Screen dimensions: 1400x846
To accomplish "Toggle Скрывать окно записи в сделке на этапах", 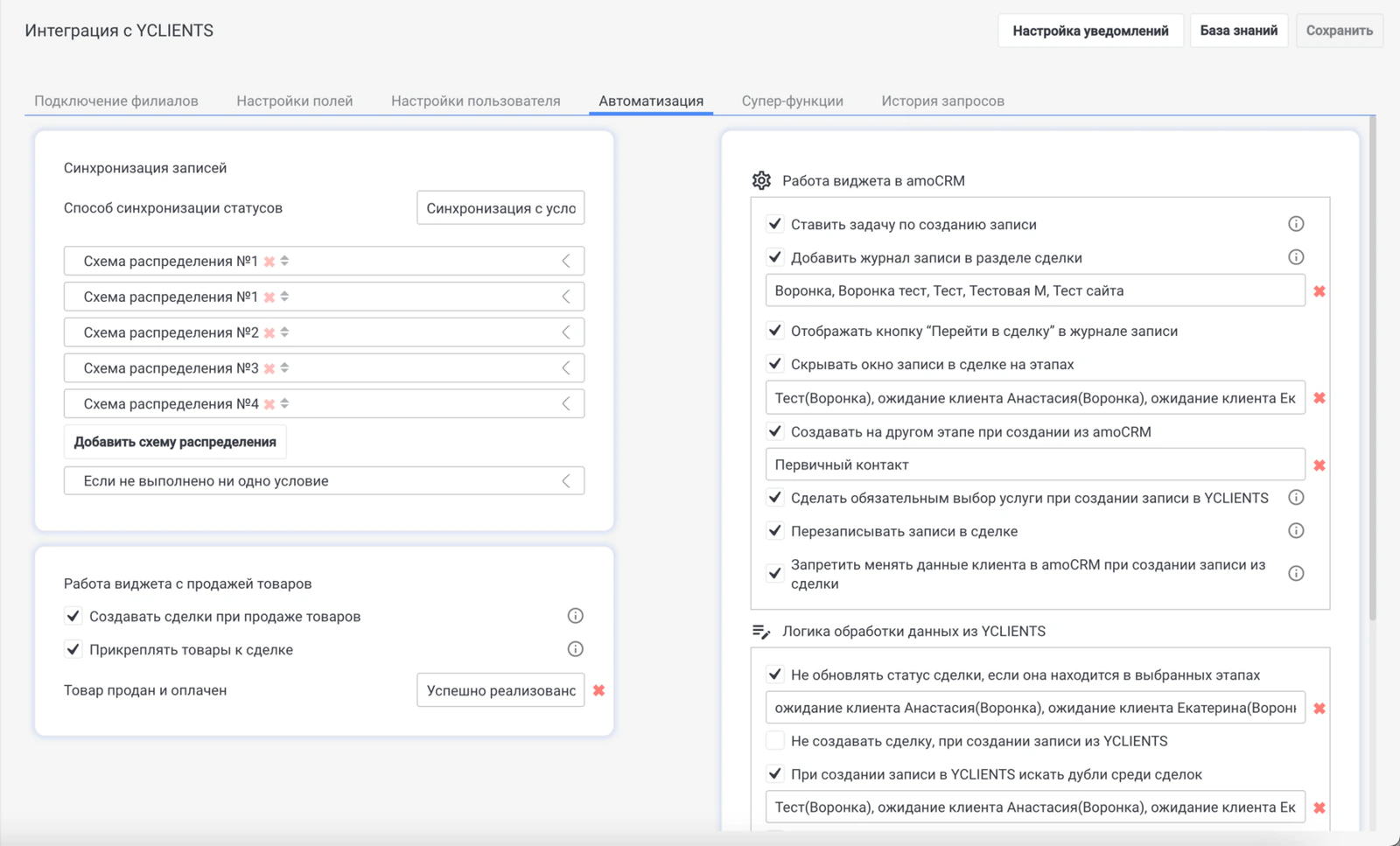I will pos(775,364).
